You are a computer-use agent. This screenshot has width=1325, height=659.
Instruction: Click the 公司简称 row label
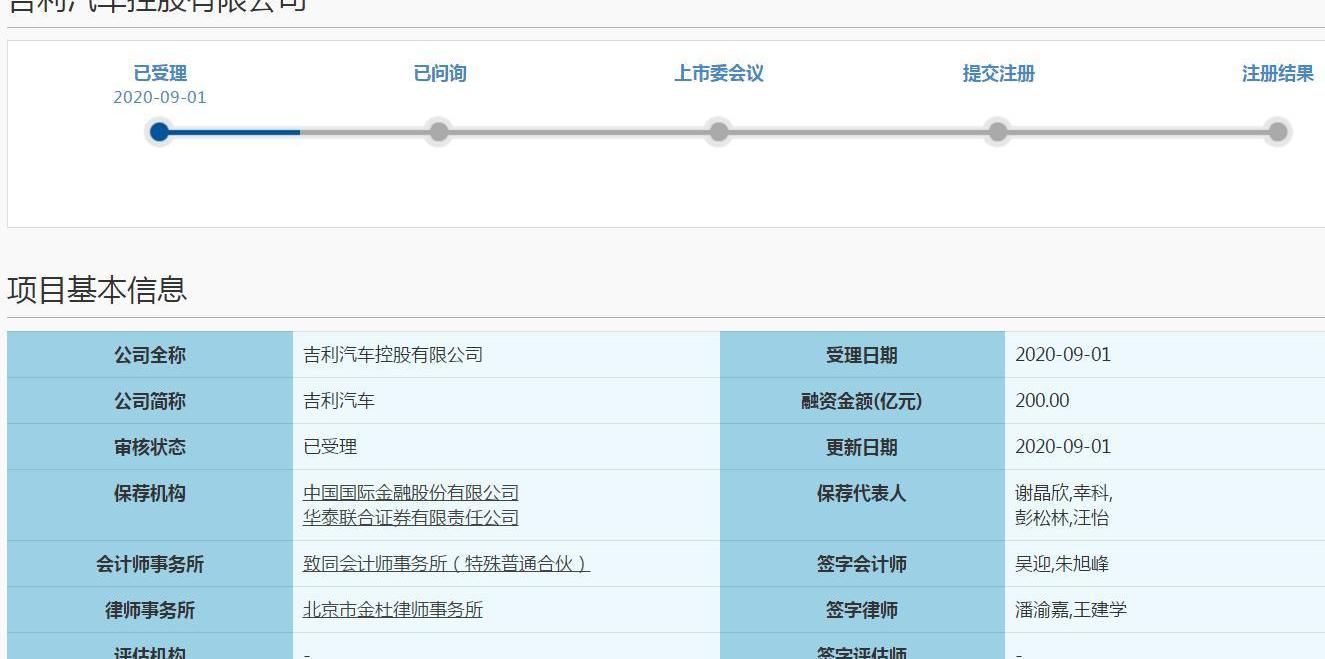point(150,401)
